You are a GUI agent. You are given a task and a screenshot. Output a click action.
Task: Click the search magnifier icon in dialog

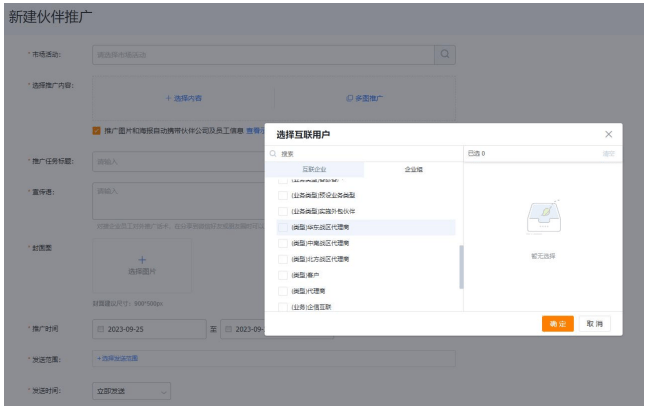pos(273,154)
